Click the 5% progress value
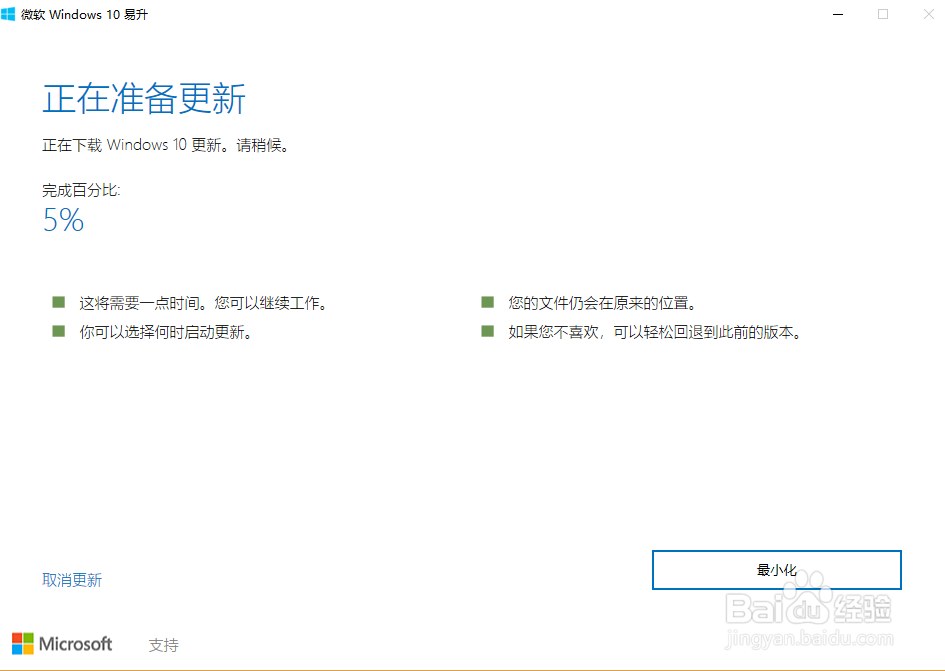 coord(63,220)
